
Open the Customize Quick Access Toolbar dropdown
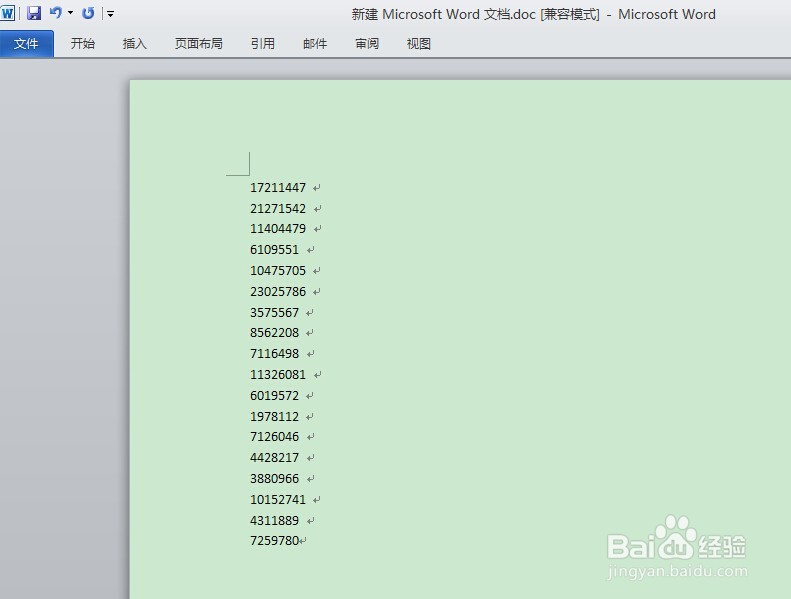pyautogui.click(x=110, y=14)
